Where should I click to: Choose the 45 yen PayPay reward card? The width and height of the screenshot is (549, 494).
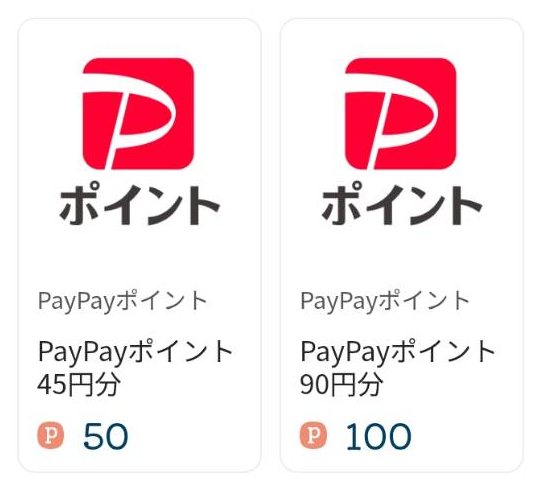coord(139,245)
